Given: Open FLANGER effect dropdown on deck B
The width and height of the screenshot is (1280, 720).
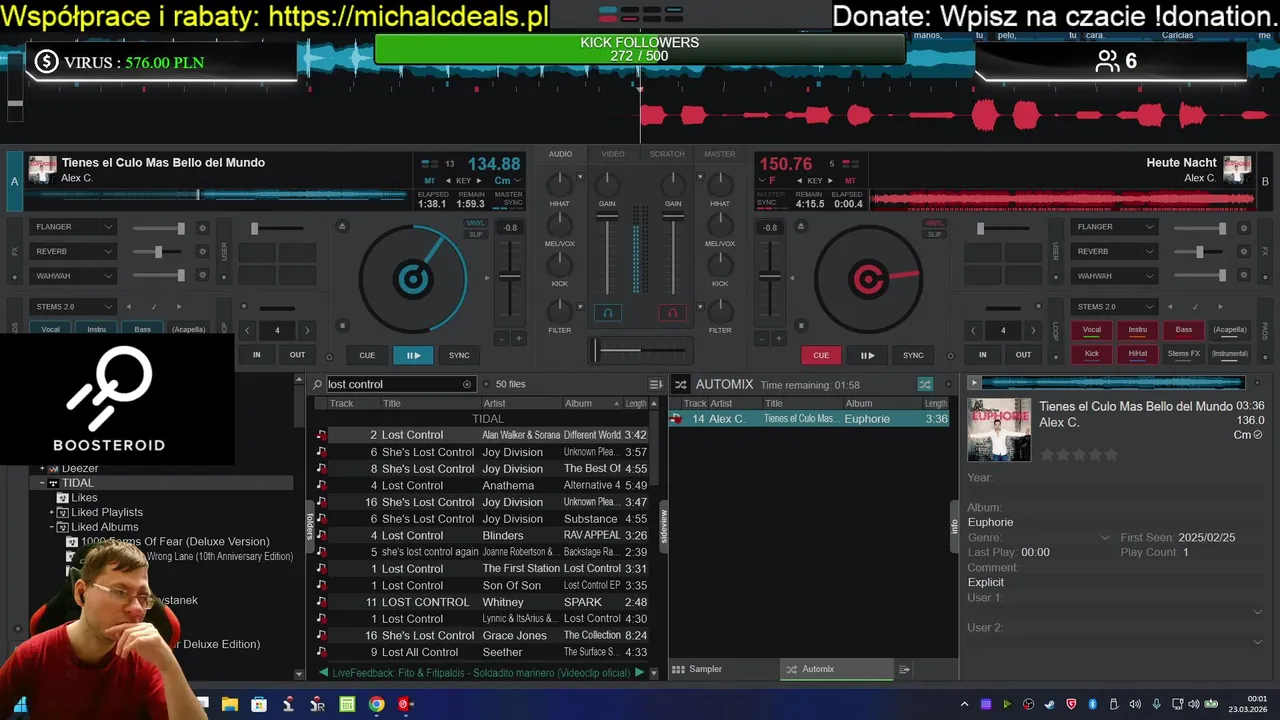Looking at the screenshot, I should click(x=1114, y=227).
